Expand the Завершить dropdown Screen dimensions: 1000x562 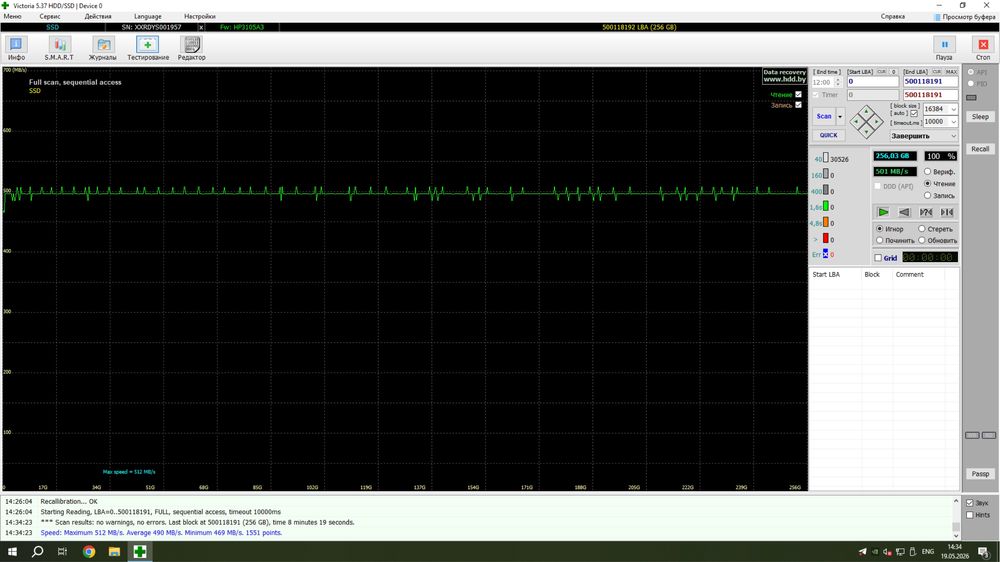point(923,136)
